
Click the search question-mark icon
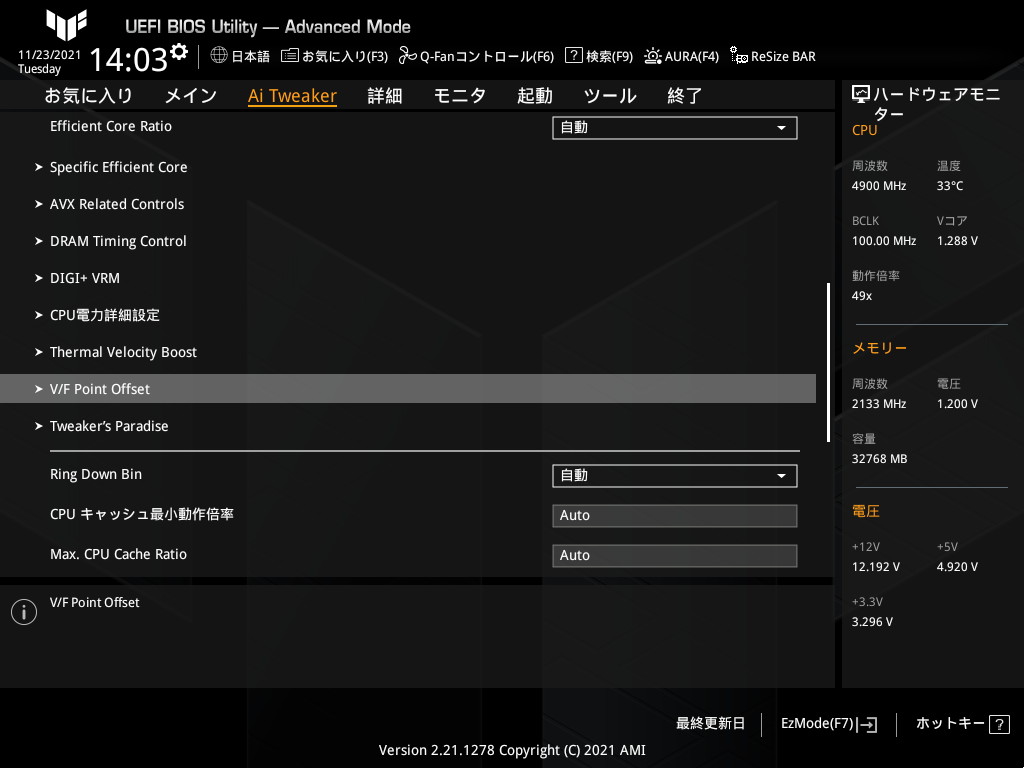click(x=573, y=56)
